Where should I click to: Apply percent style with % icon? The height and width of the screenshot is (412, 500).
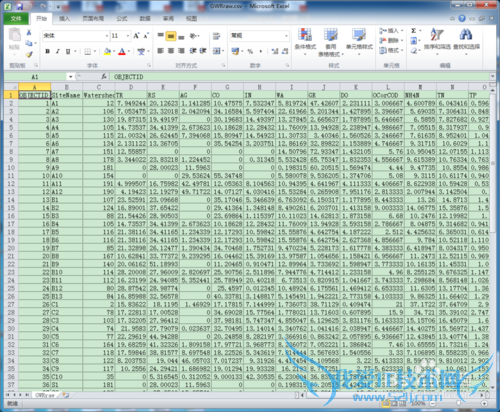click(x=250, y=51)
